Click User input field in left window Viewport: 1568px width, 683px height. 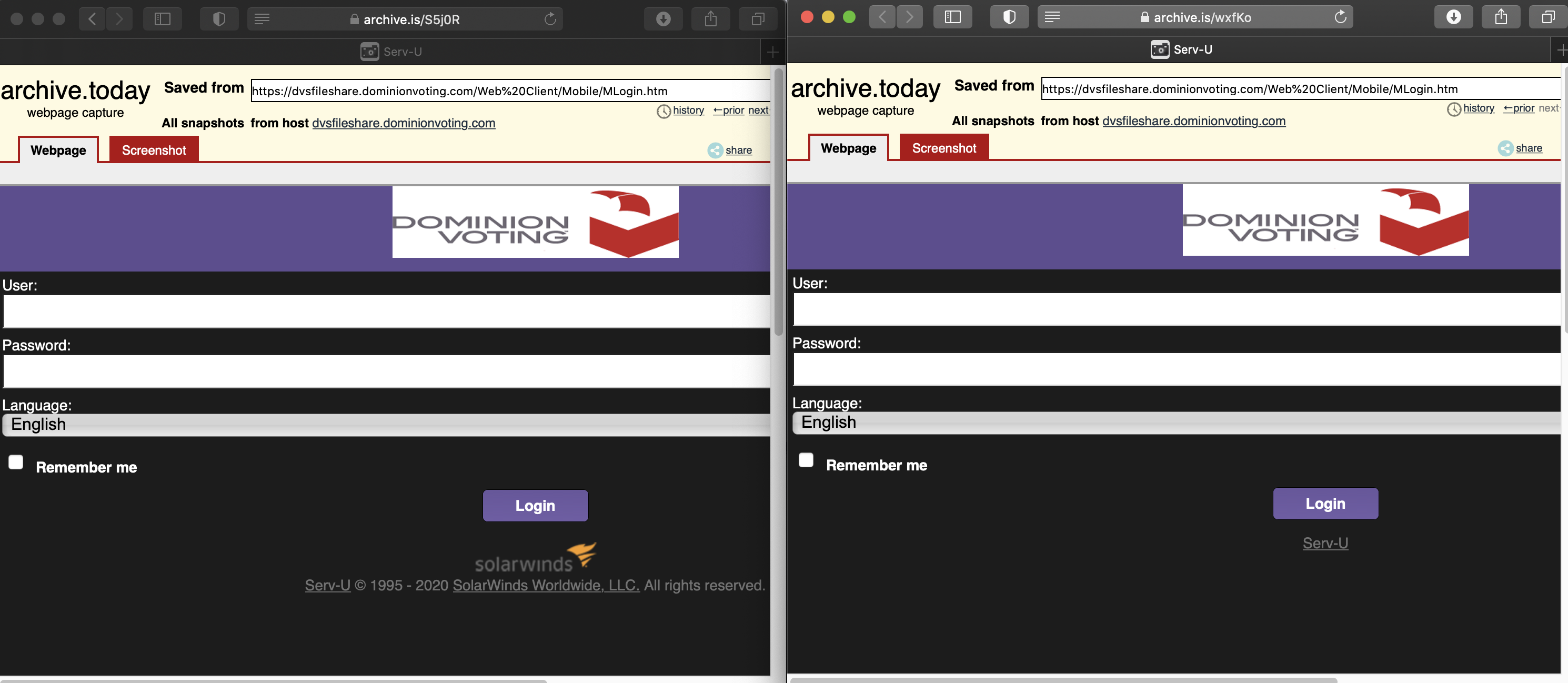387,312
